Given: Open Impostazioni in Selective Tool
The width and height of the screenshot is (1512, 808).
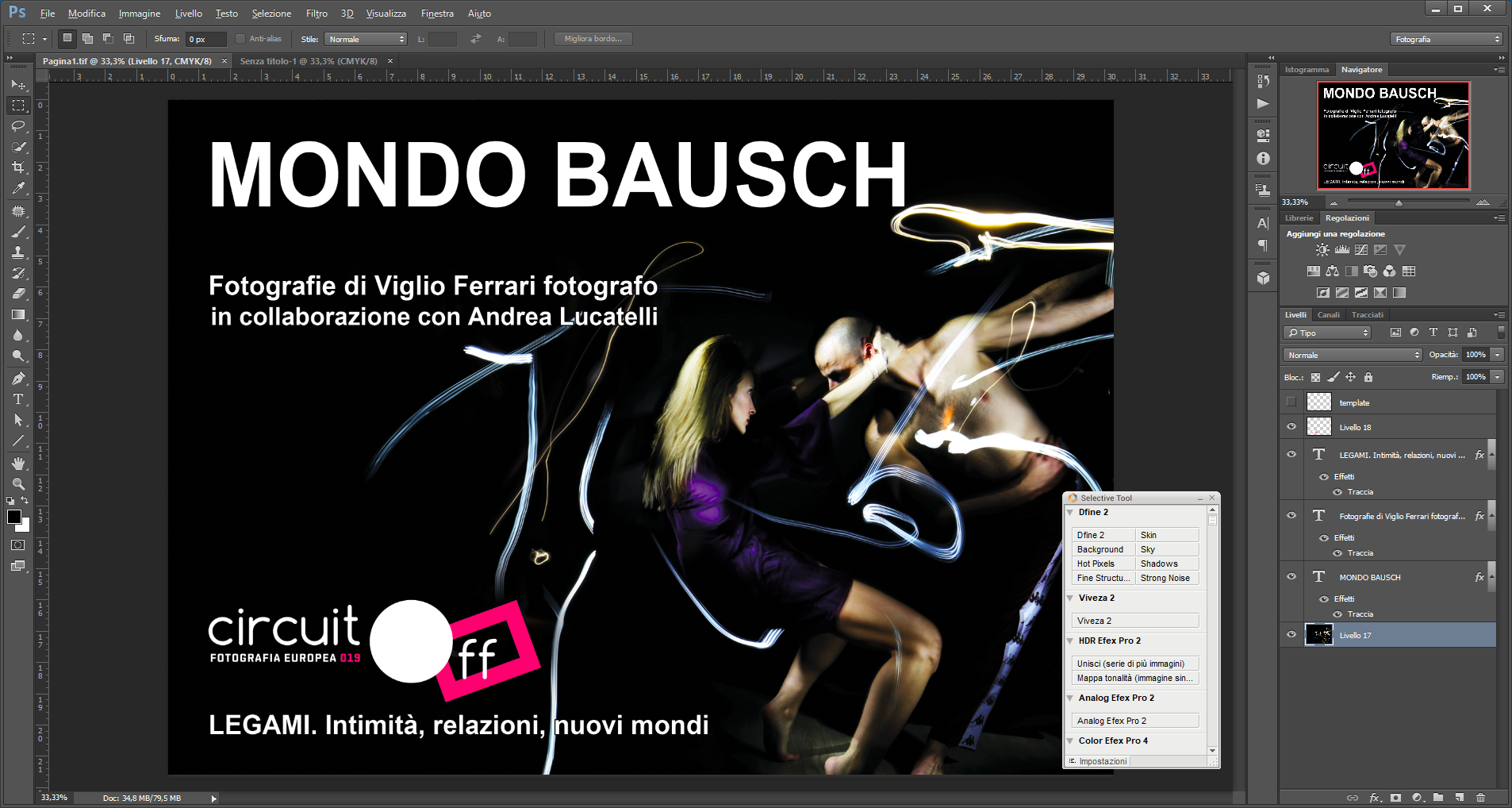Looking at the screenshot, I should 1098,761.
